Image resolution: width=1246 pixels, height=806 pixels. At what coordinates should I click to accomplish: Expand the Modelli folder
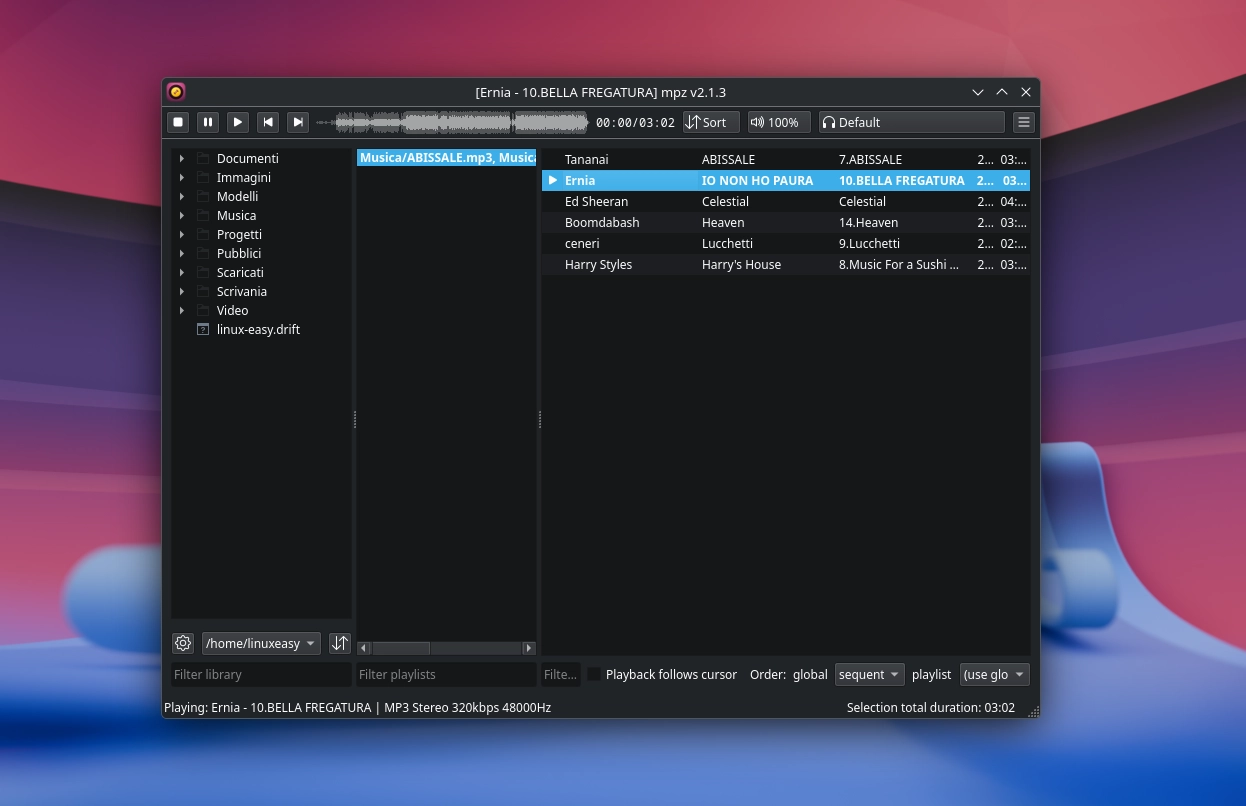pyautogui.click(x=181, y=196)
